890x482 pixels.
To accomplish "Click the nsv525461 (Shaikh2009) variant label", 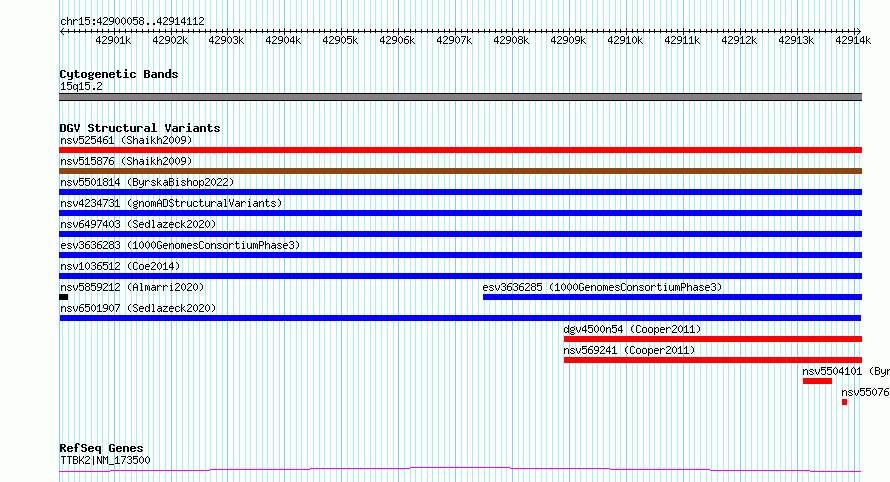I will [126, 140].
